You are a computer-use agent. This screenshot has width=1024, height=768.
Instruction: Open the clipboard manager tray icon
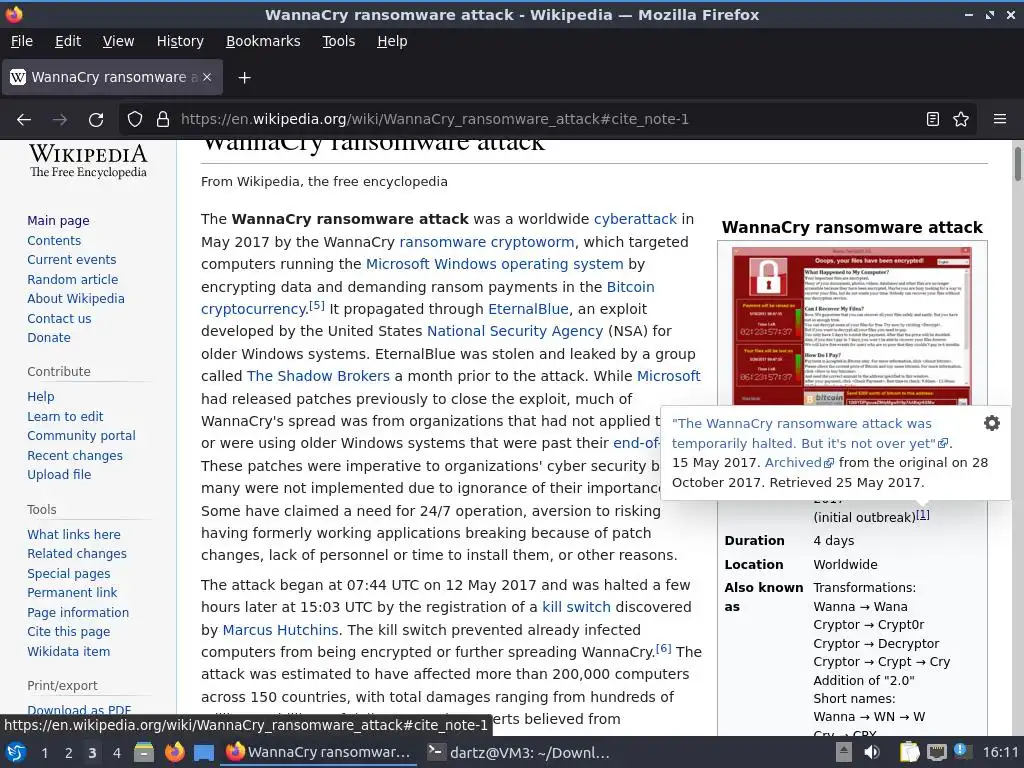click(909, 752)
